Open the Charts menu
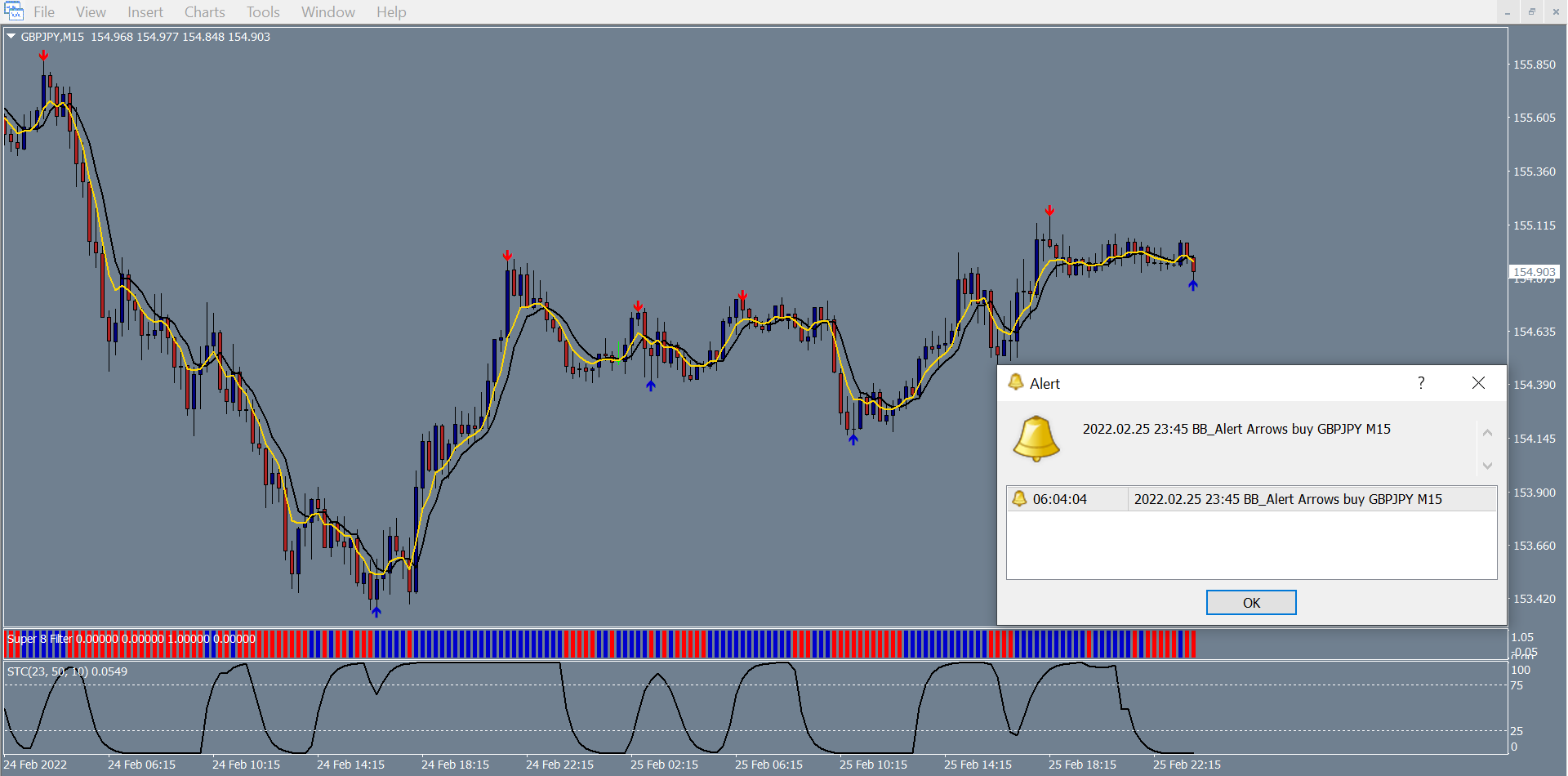 click(x=204, y=12)
